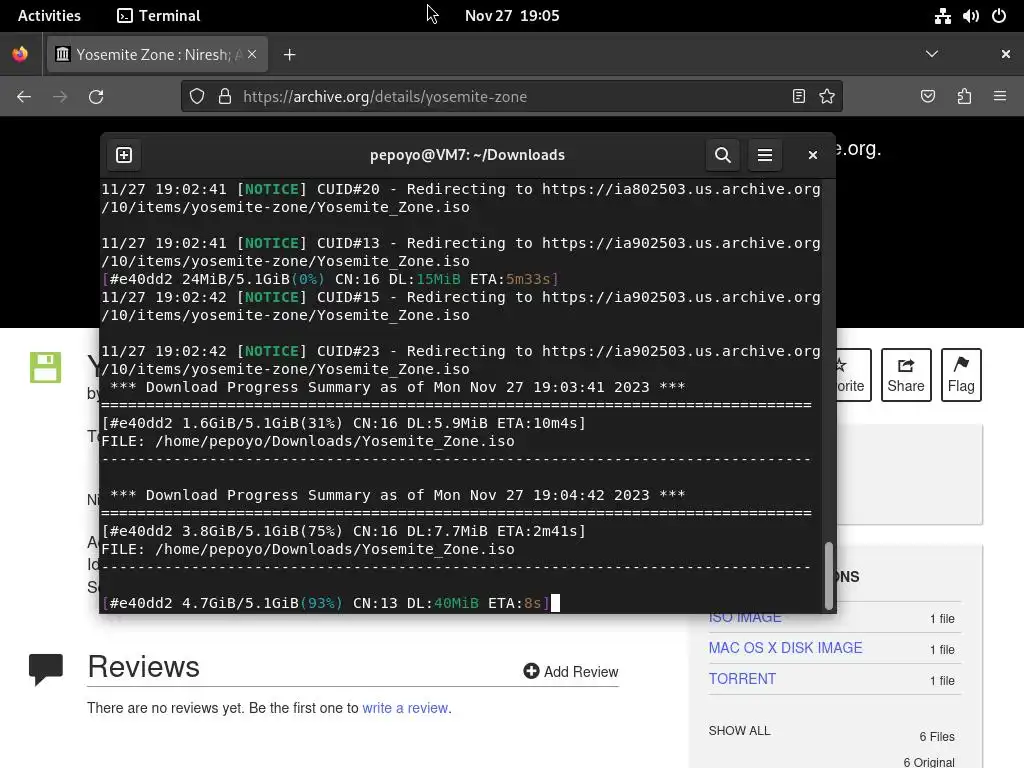Click the green floppy disk software icon

[x=45, y=367]
